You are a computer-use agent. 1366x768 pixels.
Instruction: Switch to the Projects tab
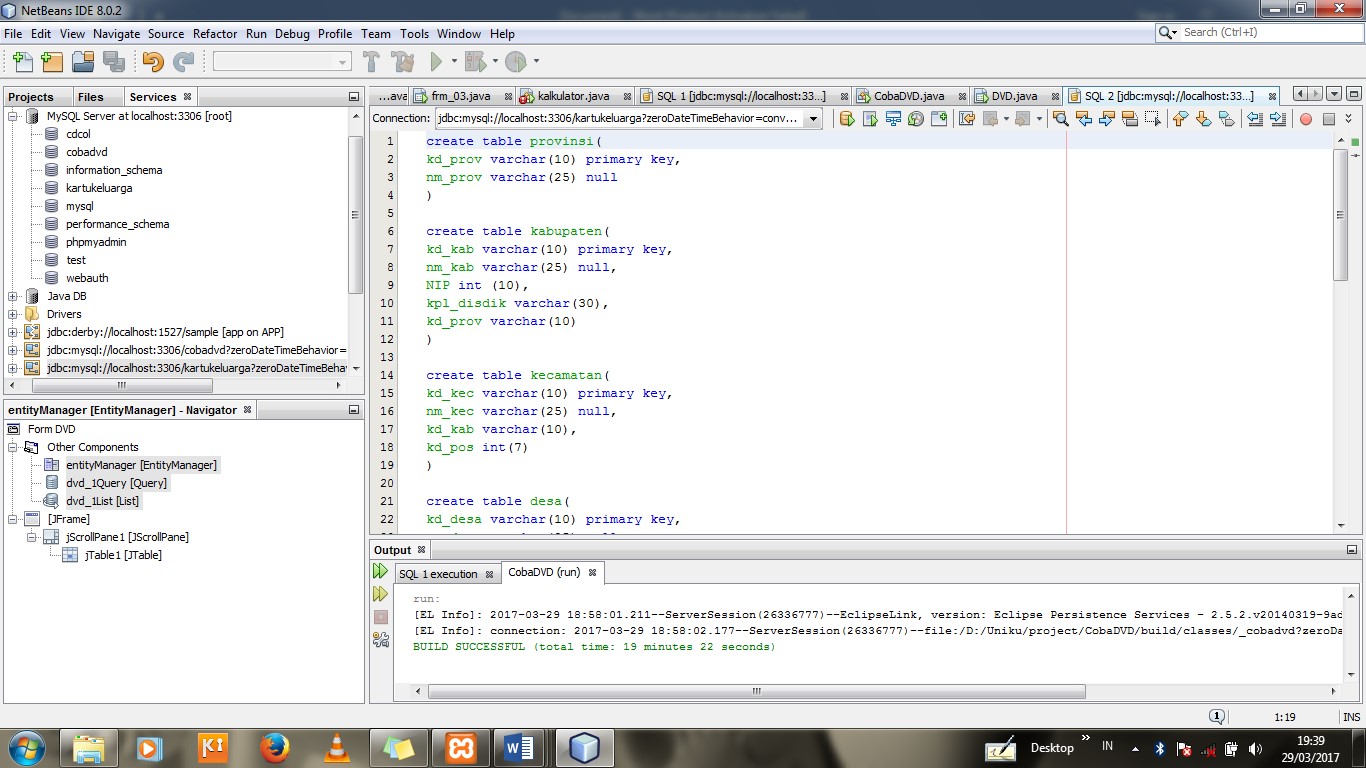tap(31, 97)
